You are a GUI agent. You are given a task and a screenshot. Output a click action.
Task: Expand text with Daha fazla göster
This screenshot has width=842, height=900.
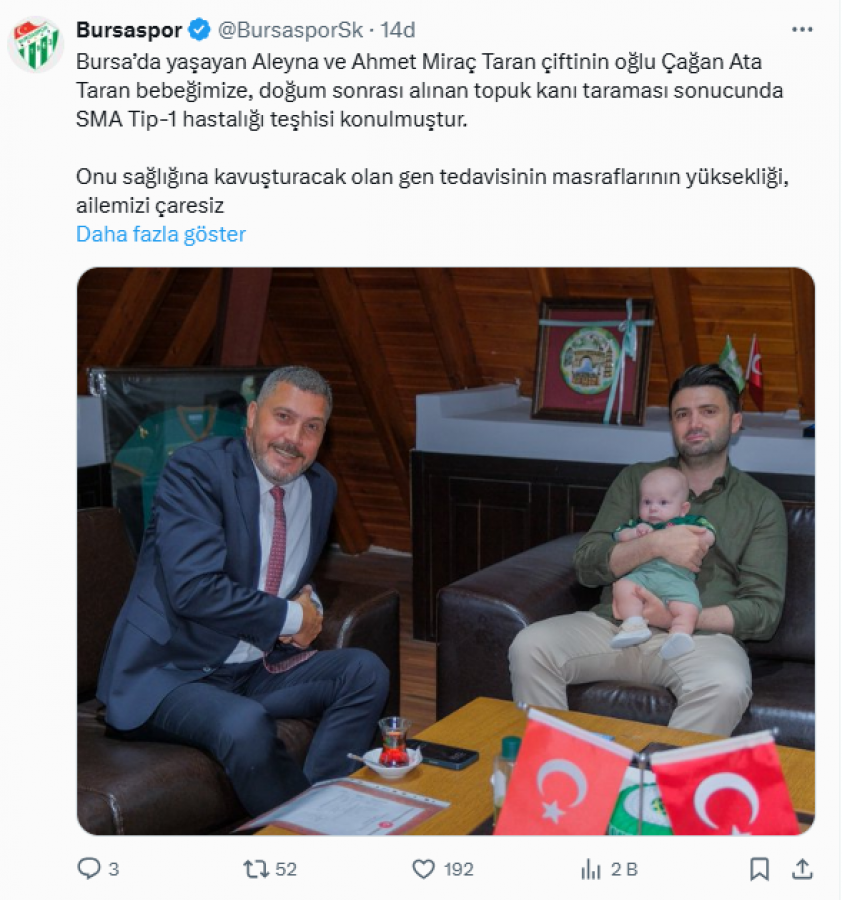(x=161, y=234)
